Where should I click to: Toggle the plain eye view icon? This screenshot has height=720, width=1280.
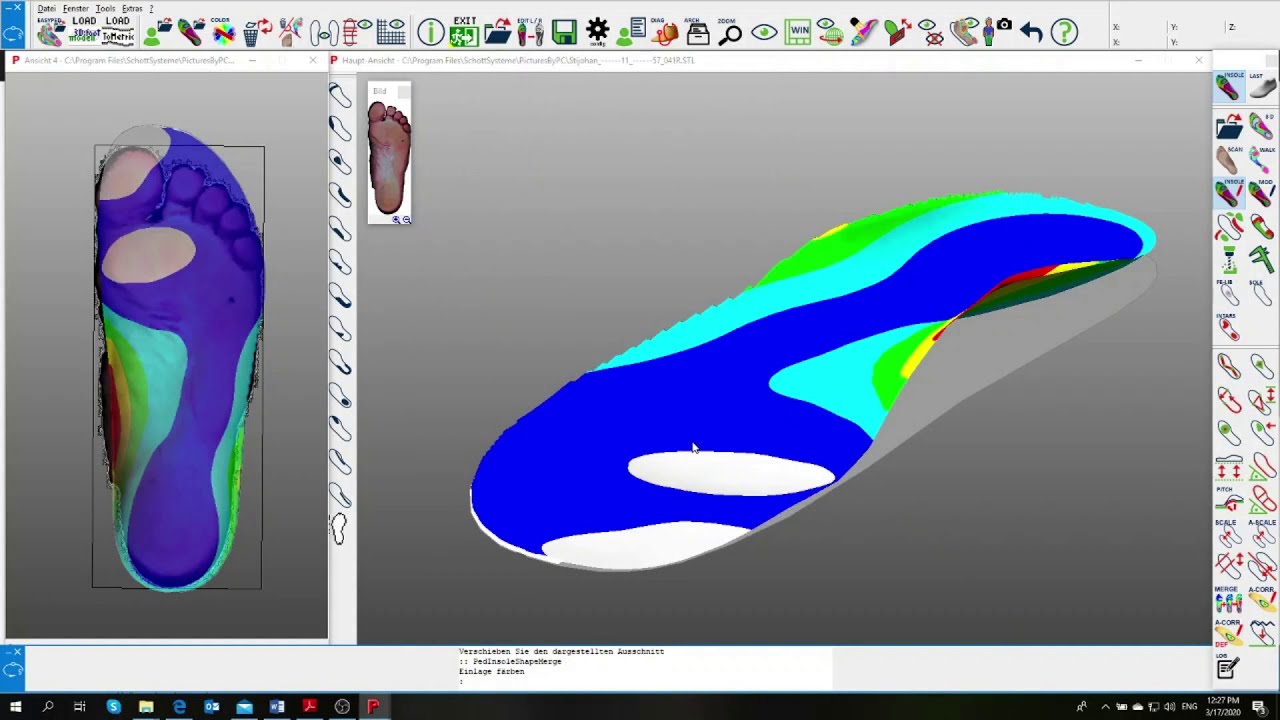764,32
